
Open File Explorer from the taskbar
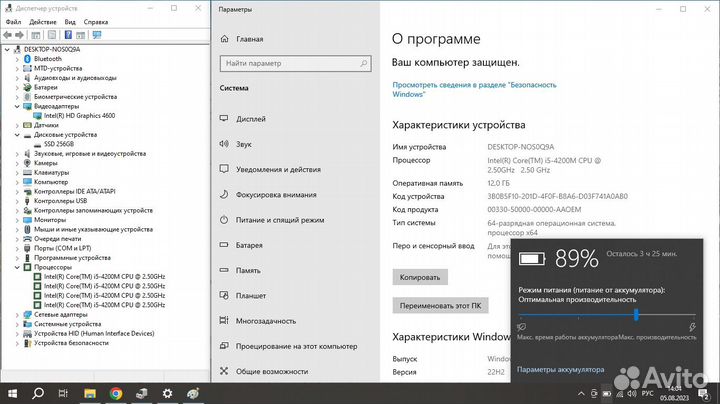point(90,393)
